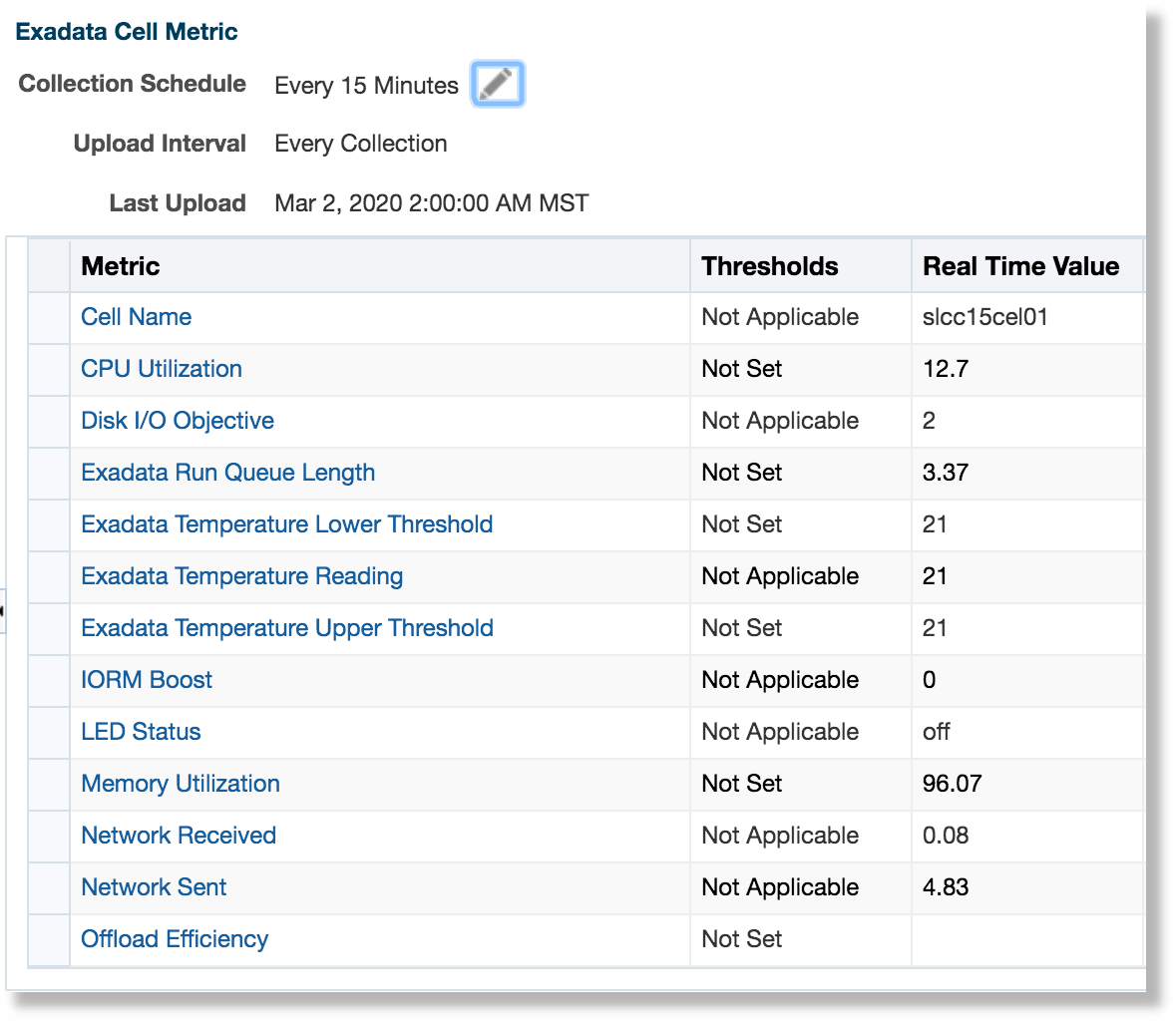1176x1022 pixels.
Task: Open the Exadata Run Queue Length metric
Action: coord(227,473)
